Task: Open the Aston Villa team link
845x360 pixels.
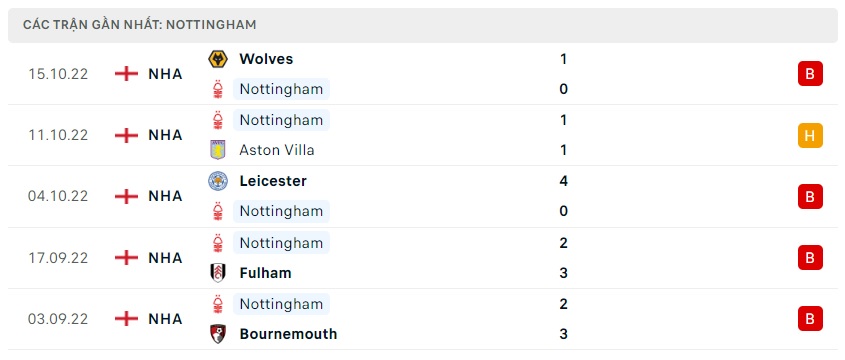Action: (x=277, y=150)
